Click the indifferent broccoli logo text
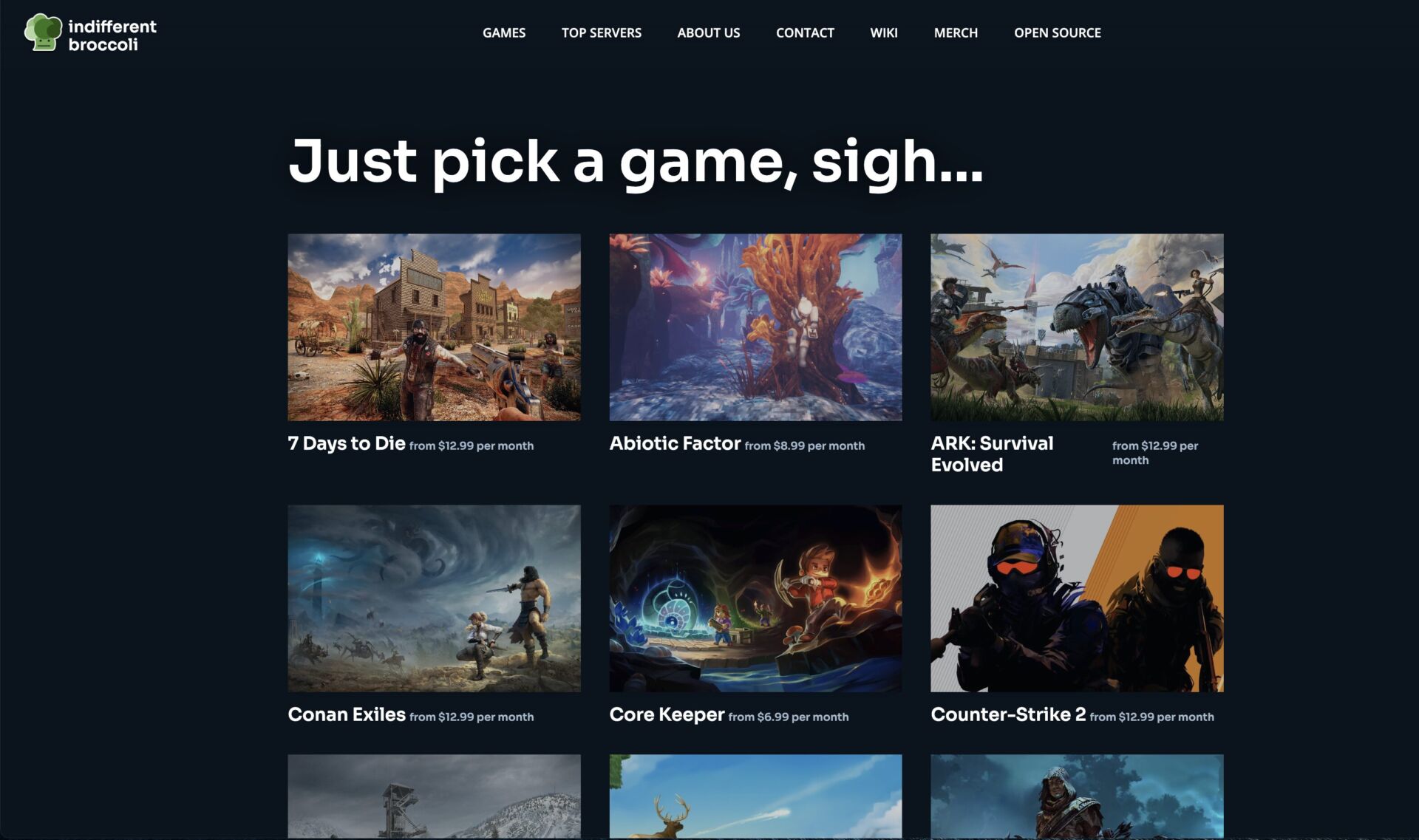This screenshot has height=840, width=1419. [x=112, y=35]
